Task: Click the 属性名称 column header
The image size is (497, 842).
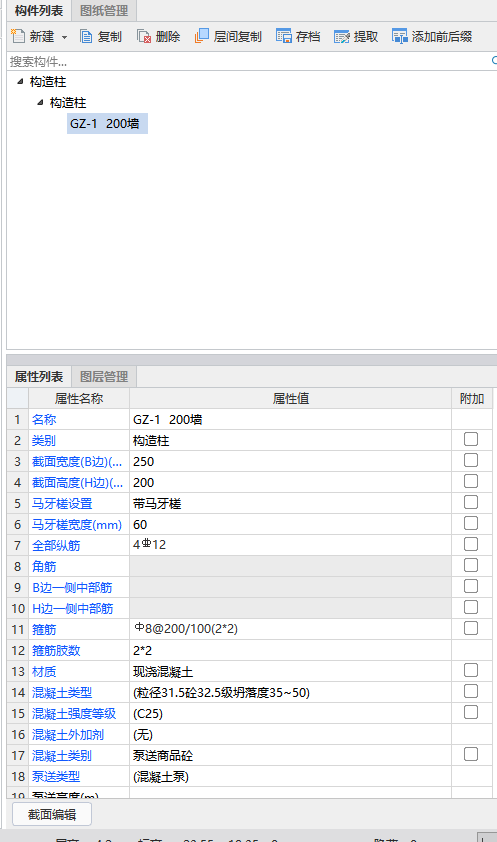Action: (79, 398)
